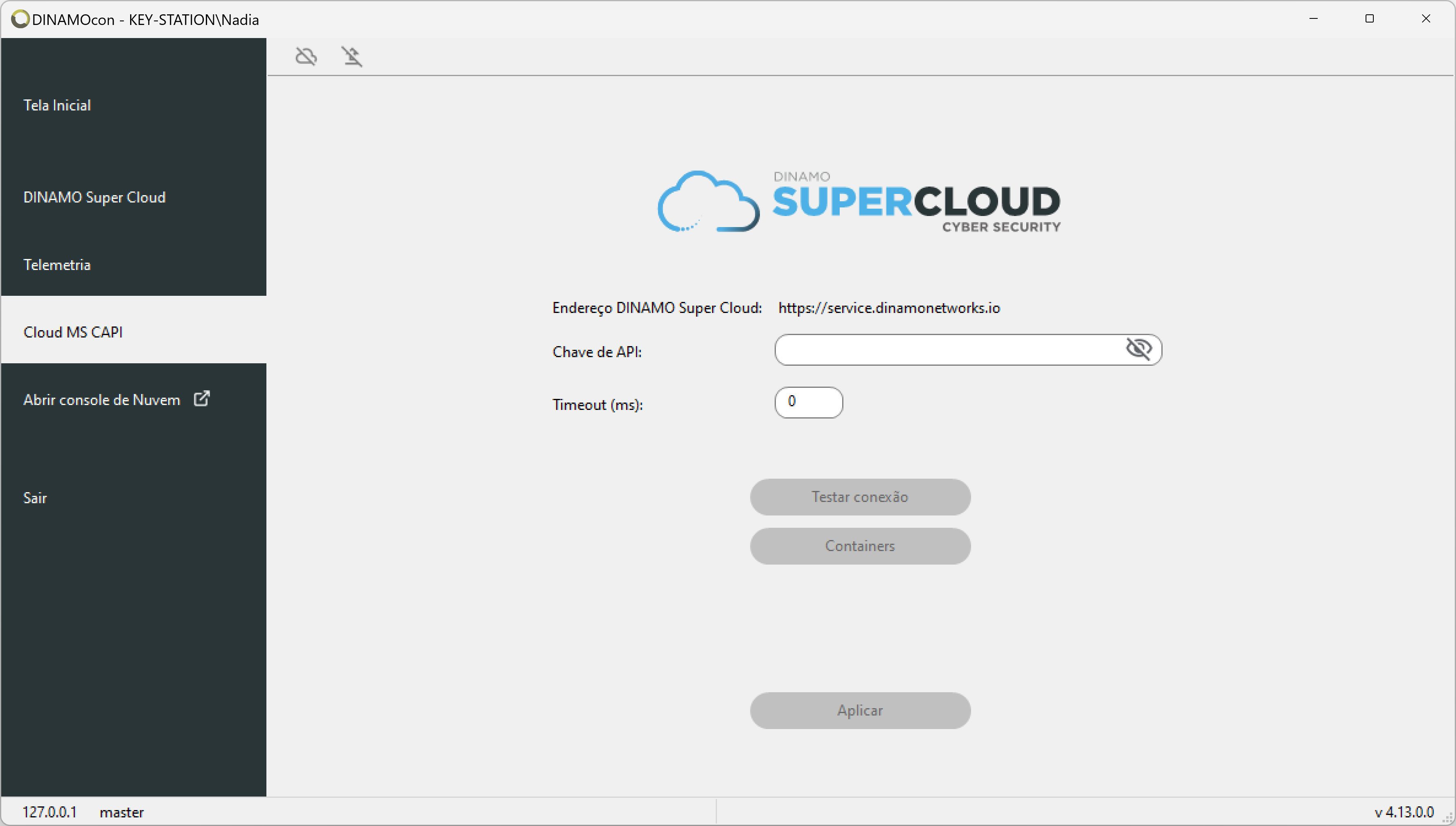The width and height of the screenshot is (1456, 826).
Task: Click the cloud disconnected icon in toolbar
Action: 307,56
